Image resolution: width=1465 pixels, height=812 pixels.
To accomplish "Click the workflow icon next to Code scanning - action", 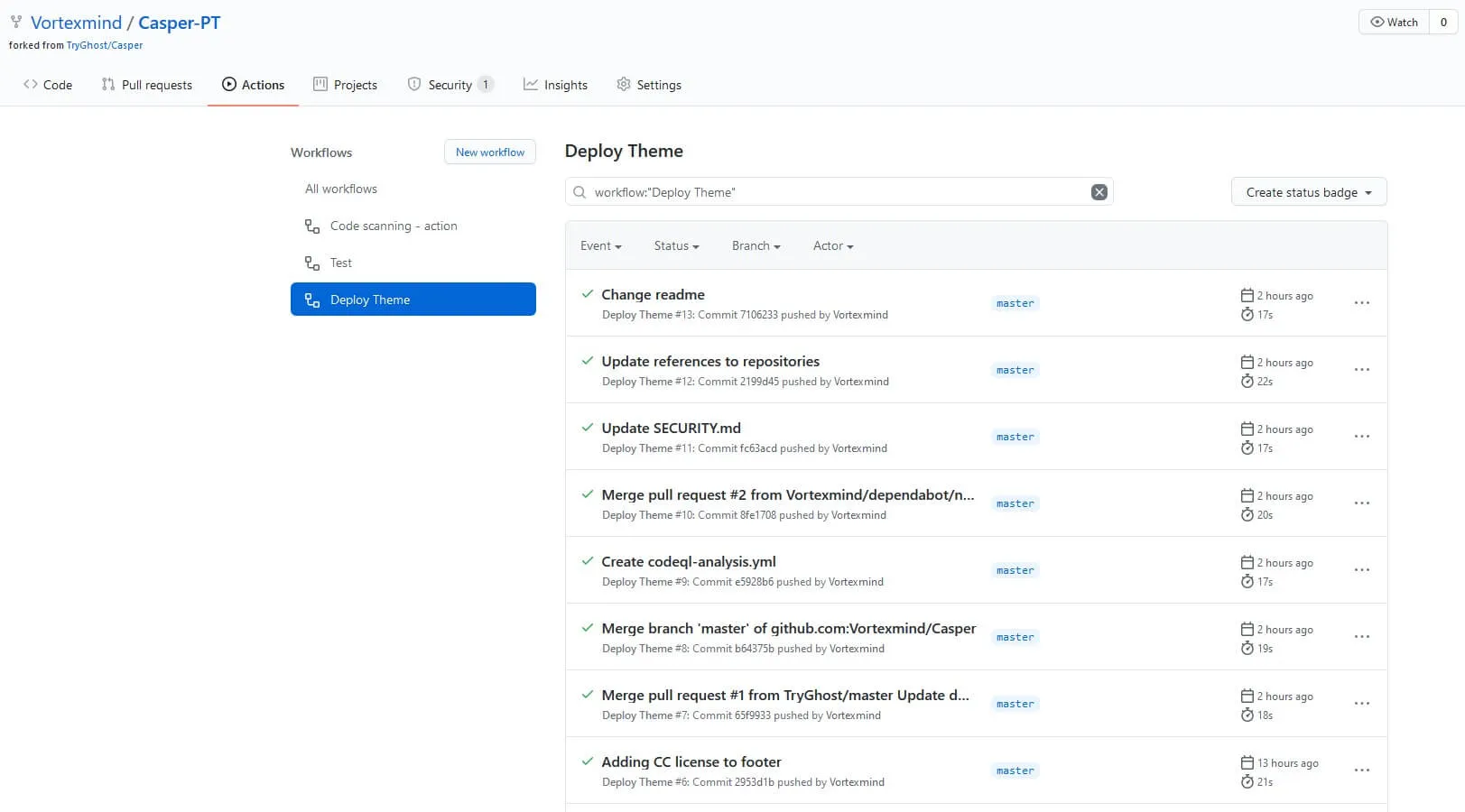I will pyautogui.click(x=312, y=226).
